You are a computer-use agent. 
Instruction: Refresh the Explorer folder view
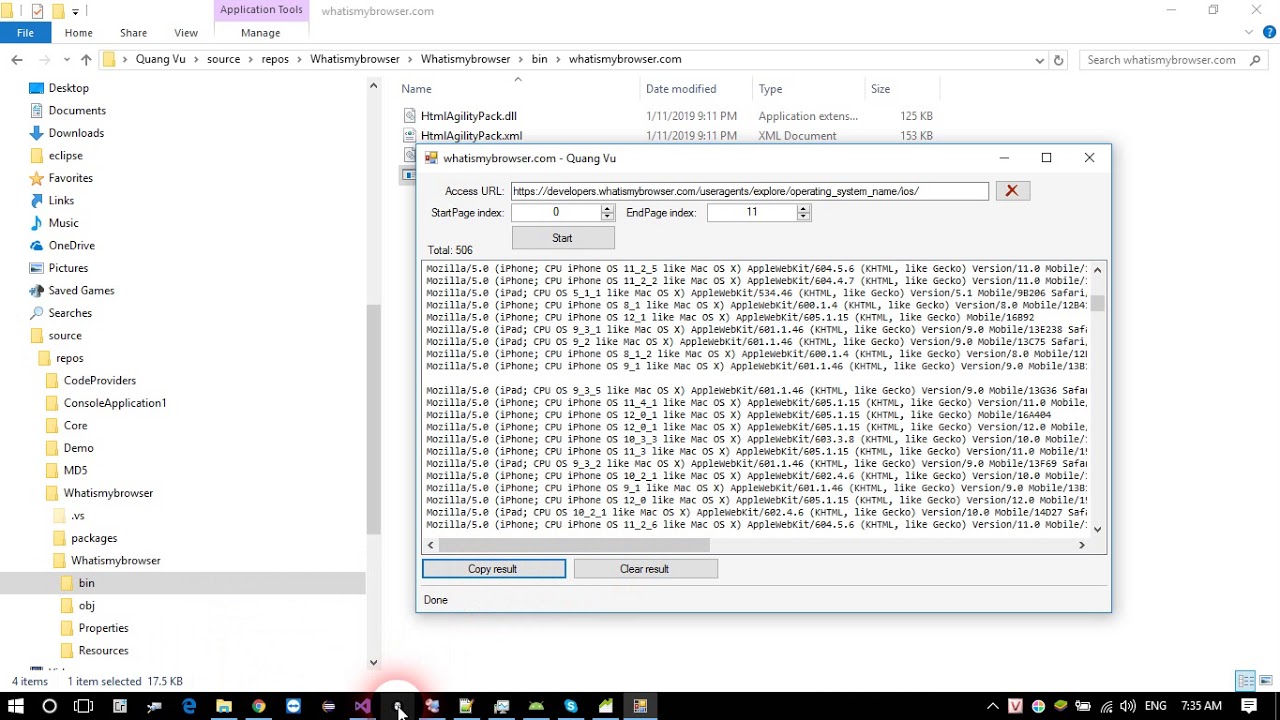(x=1059, y=60)
